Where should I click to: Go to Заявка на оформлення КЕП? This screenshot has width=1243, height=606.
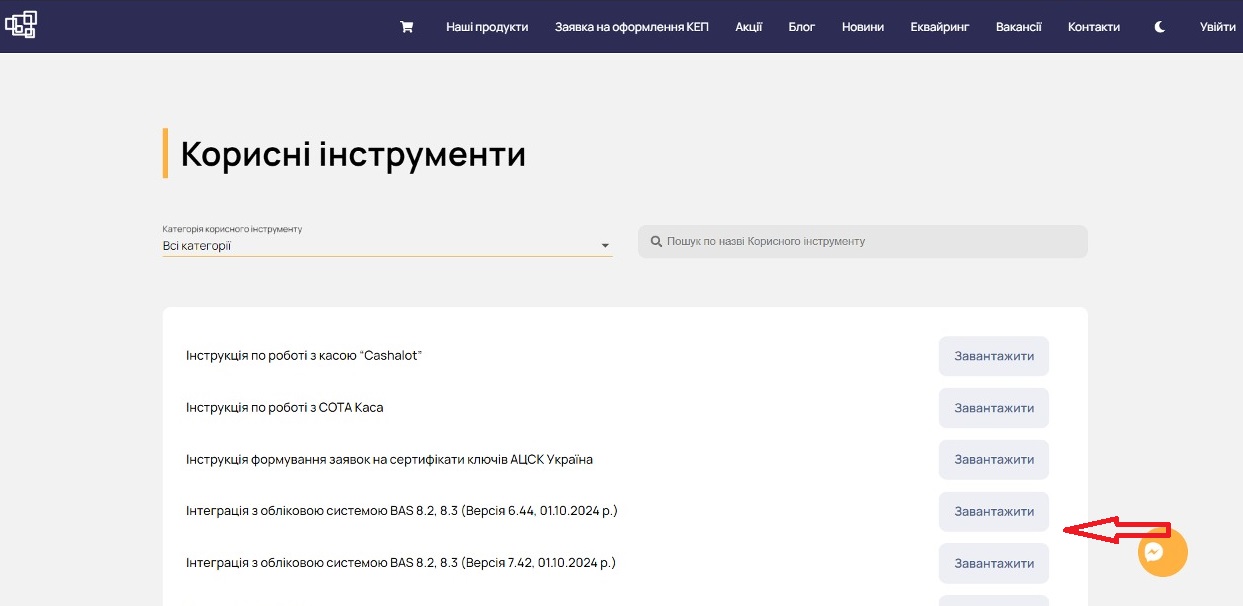point(632,27)
